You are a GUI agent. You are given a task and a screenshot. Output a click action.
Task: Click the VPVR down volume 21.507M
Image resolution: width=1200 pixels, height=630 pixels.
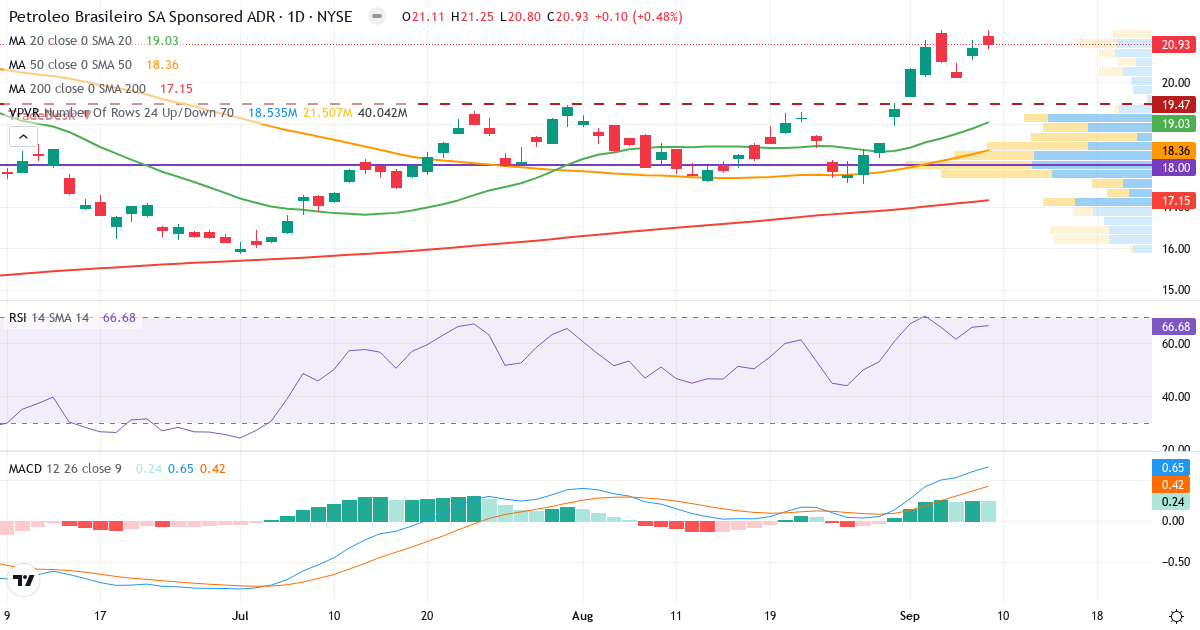tap(327, 113)
